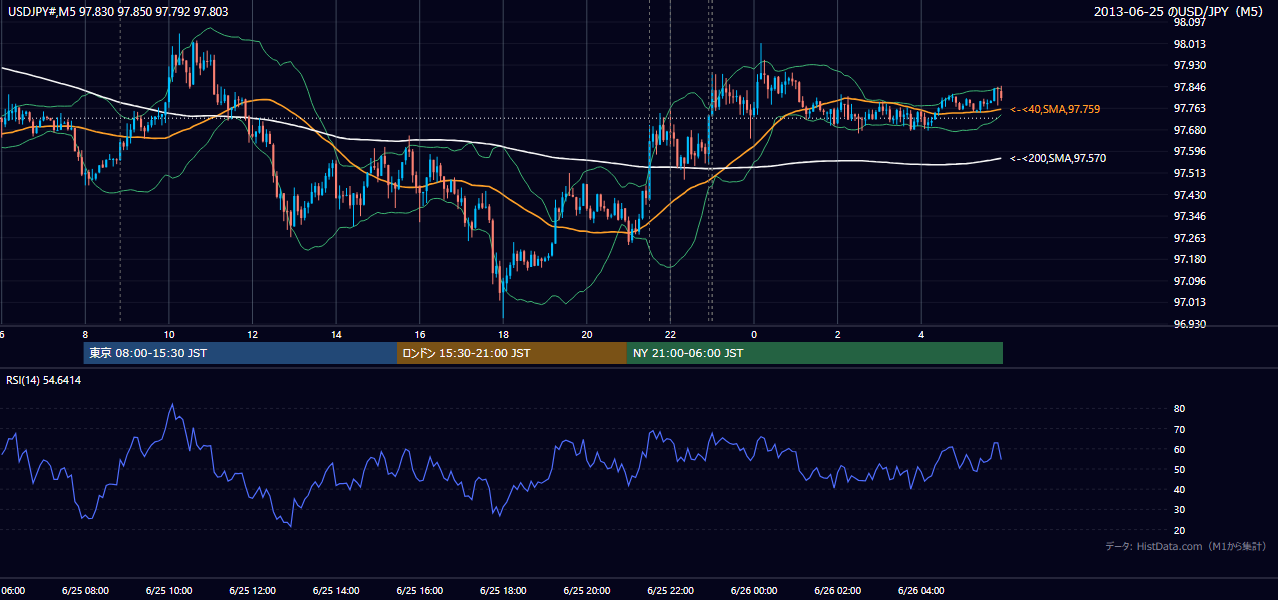Click the 97.263 price axis label
Viewport: 1278px width, 600px height.
[1188, 238]
